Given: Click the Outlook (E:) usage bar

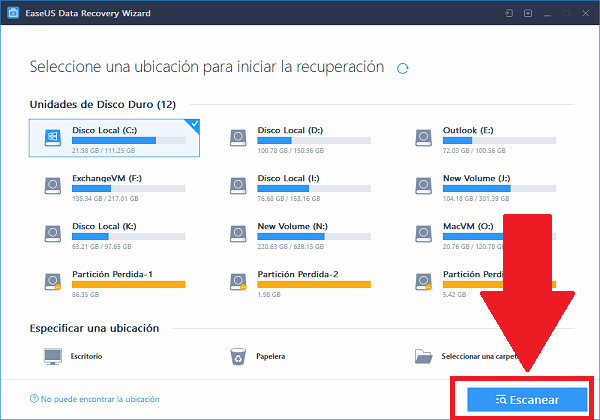Looking at the screenshot, I should 499,140.
